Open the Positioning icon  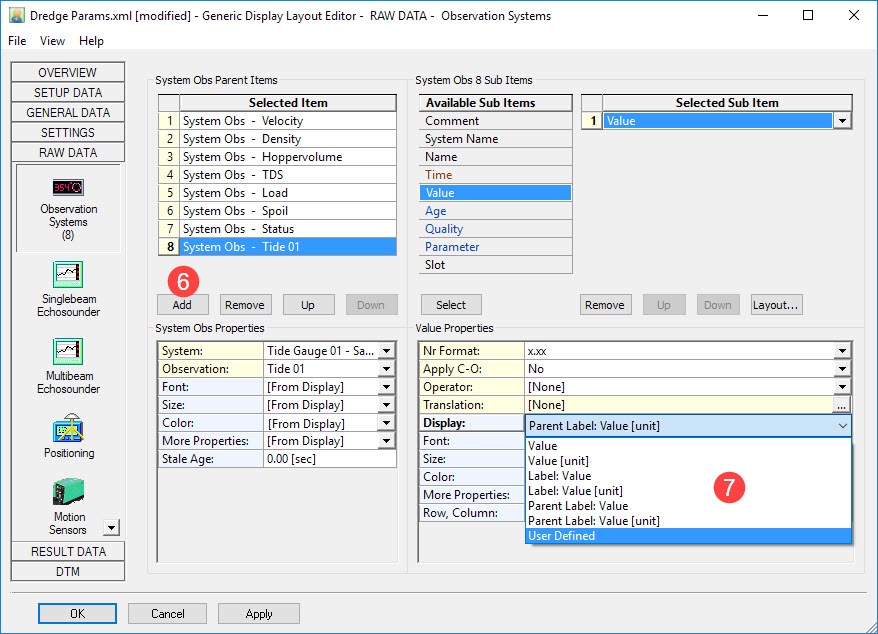(x=68, y=429)
